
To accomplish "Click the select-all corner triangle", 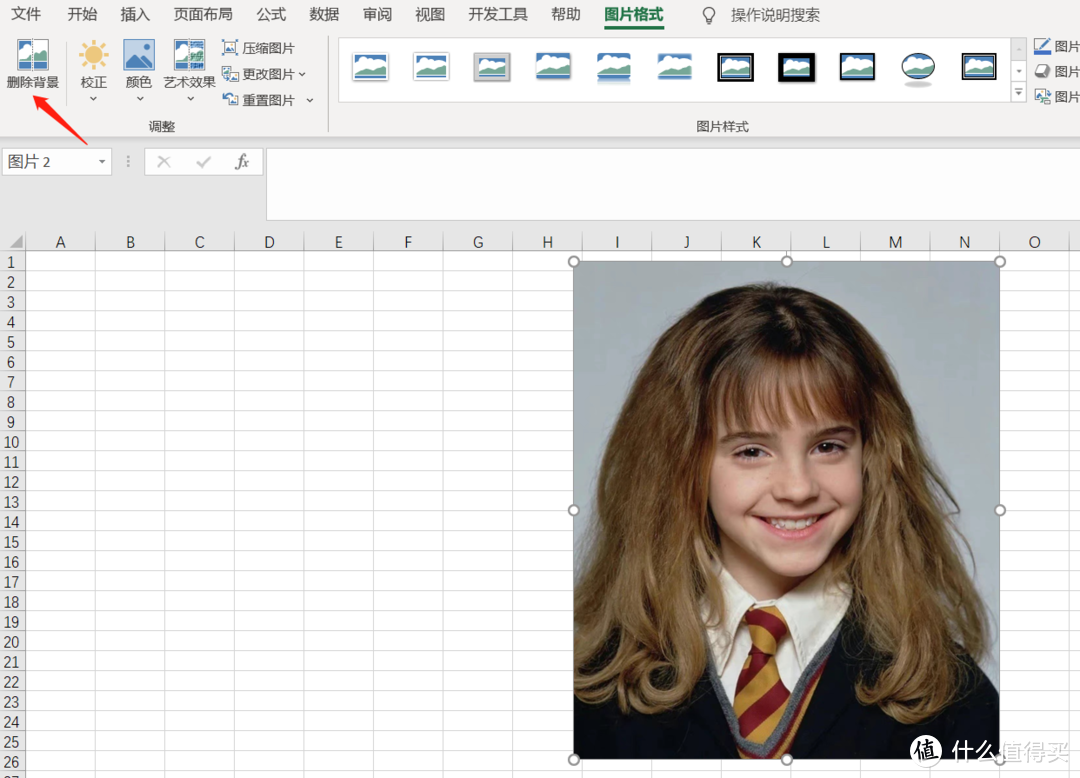I will 15,242.
